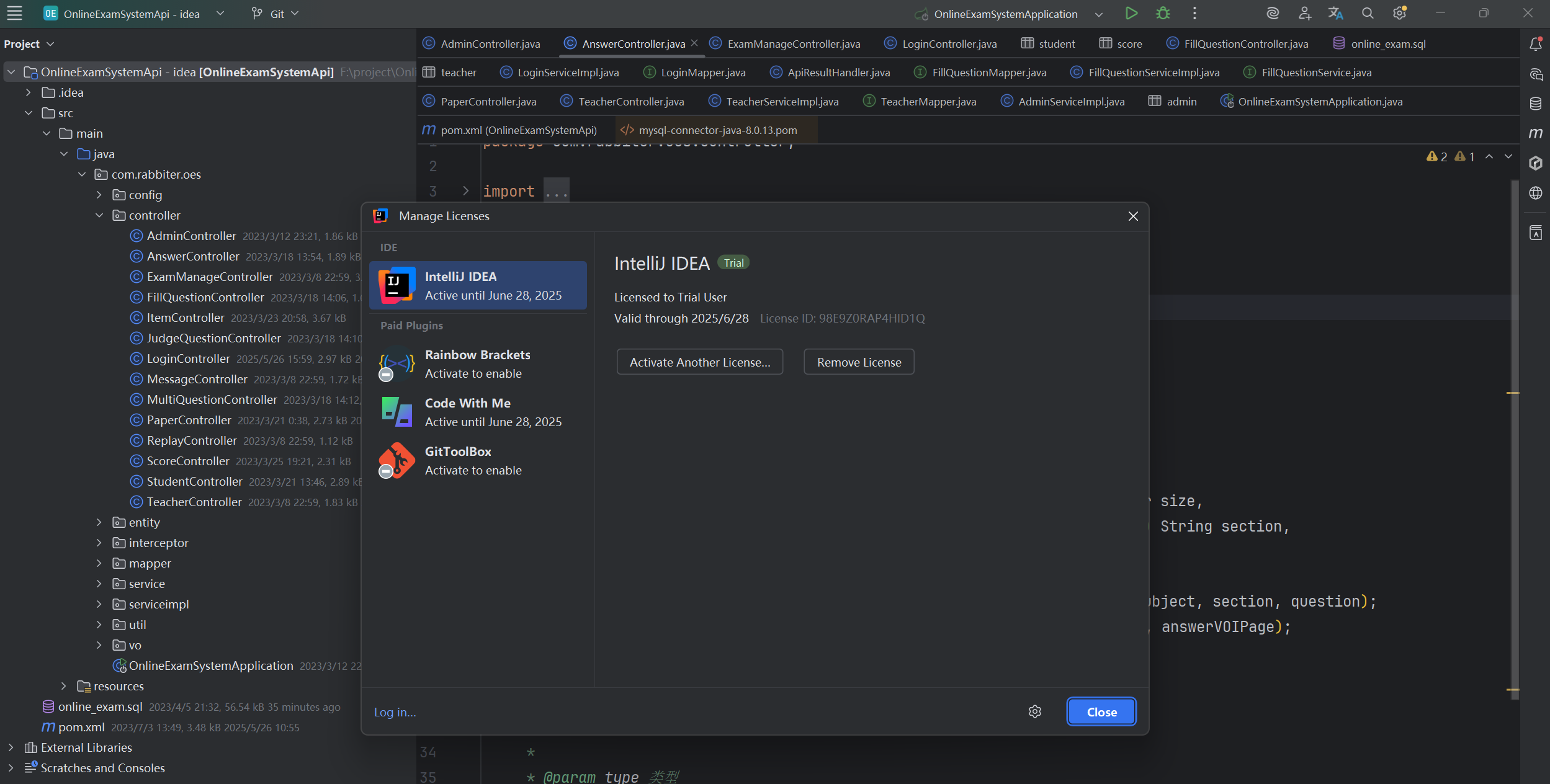Expand the resources folder
Screen dimensions: 1550x784
pos(64,686)
